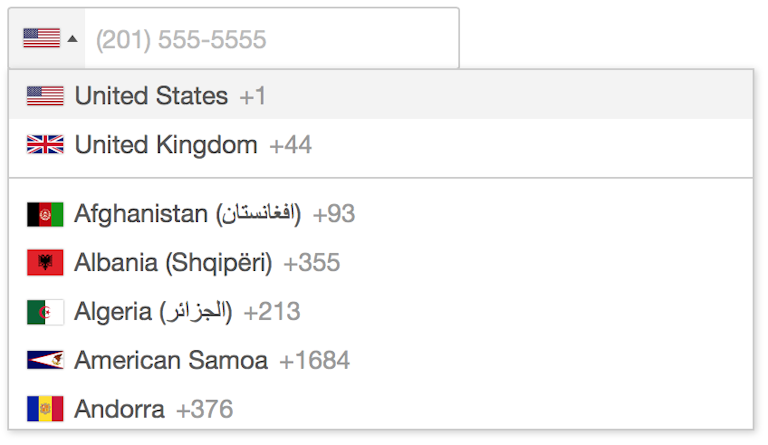Click the selected US flag in the input
This screenshot has height=445, width=768.
pos(41,39)
